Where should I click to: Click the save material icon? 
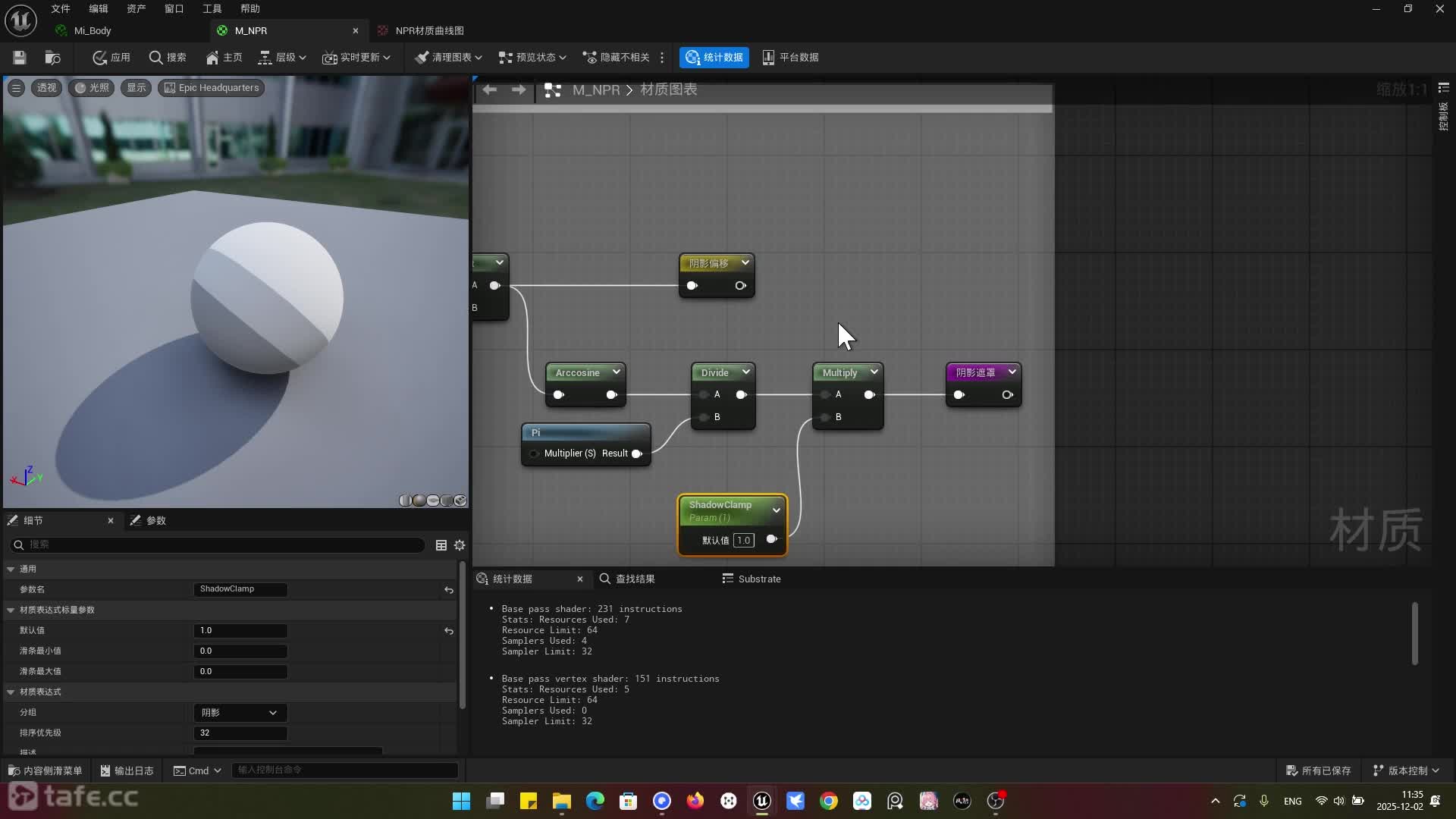[x=20, y=58]
